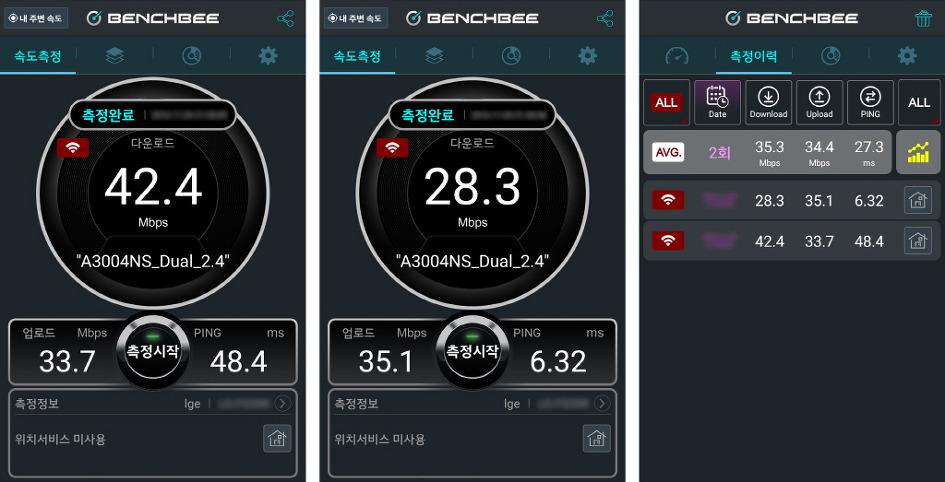
Task: Tap 48.4 ping in the history list
Action: point(869,242)
